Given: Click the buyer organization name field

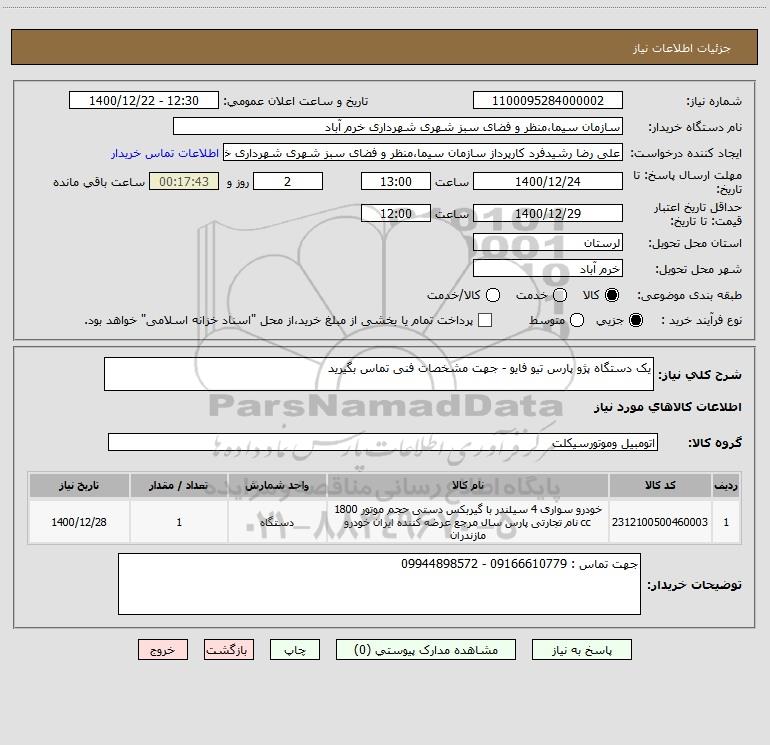Looking at the screenshot, I should [398, 126].
